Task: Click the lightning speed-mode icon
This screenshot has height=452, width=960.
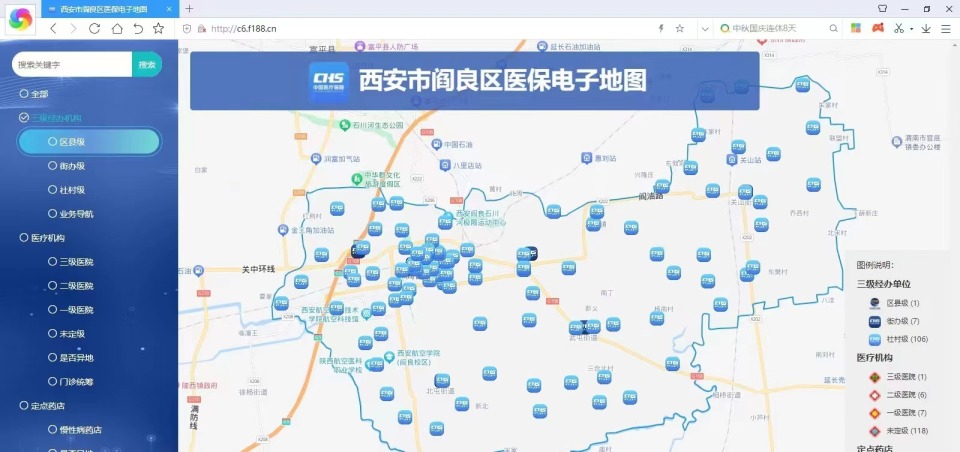Action: click(661, 28)
